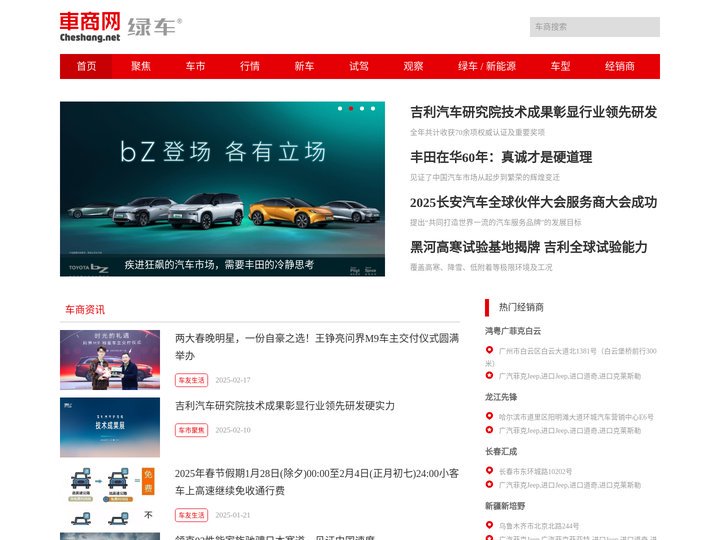This screenshot has width=720, height=540.
Task: Click the 绿车 logo in header
Action: coord(155,27)
